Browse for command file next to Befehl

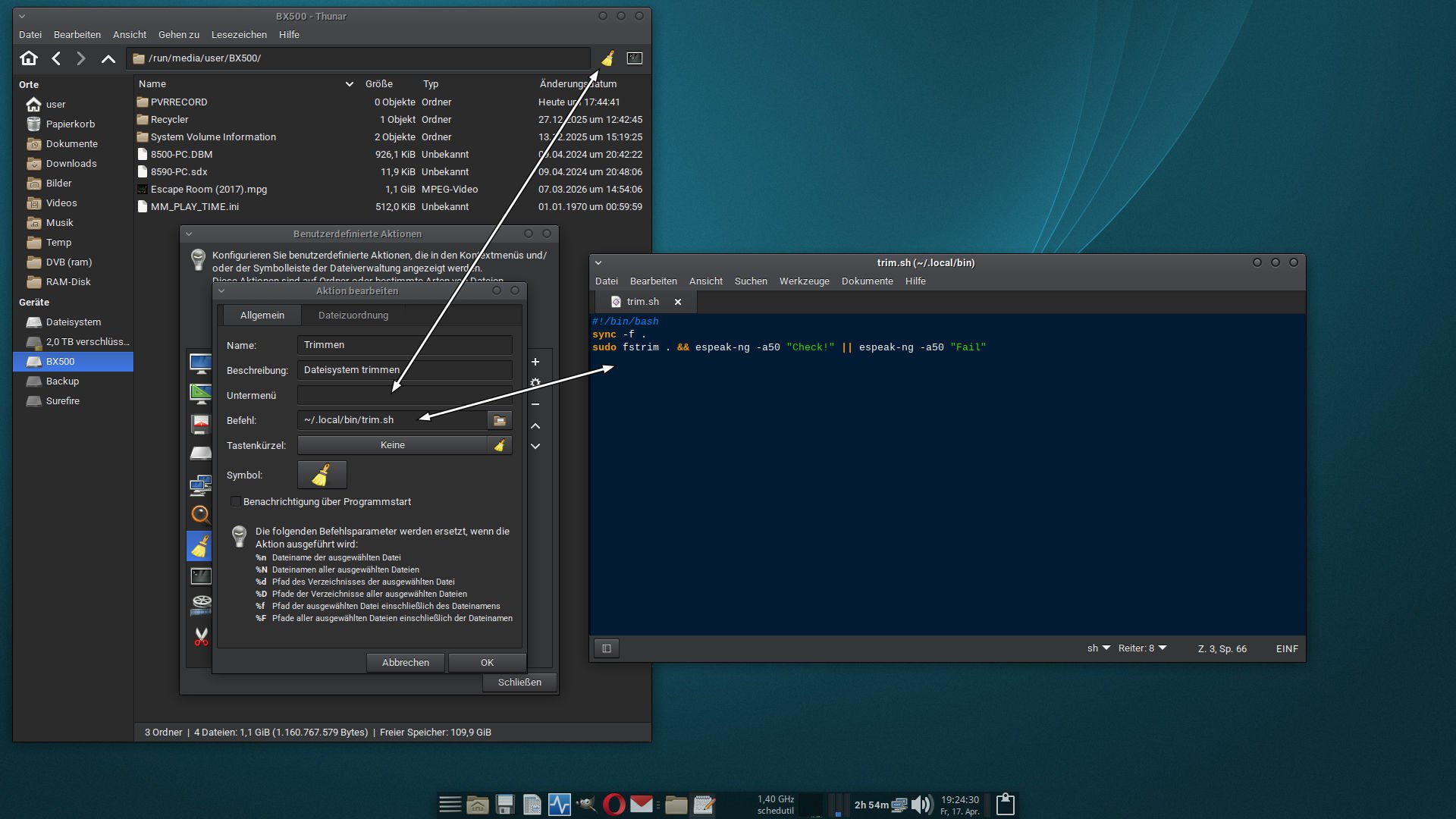tap(500, 420)
